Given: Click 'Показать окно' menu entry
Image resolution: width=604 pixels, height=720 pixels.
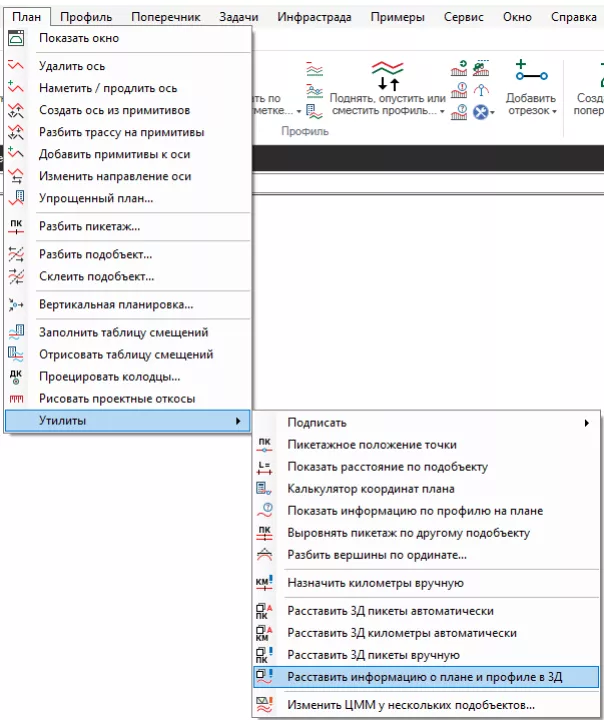Looking at the screenshot, I should click(x=78, y=38).
